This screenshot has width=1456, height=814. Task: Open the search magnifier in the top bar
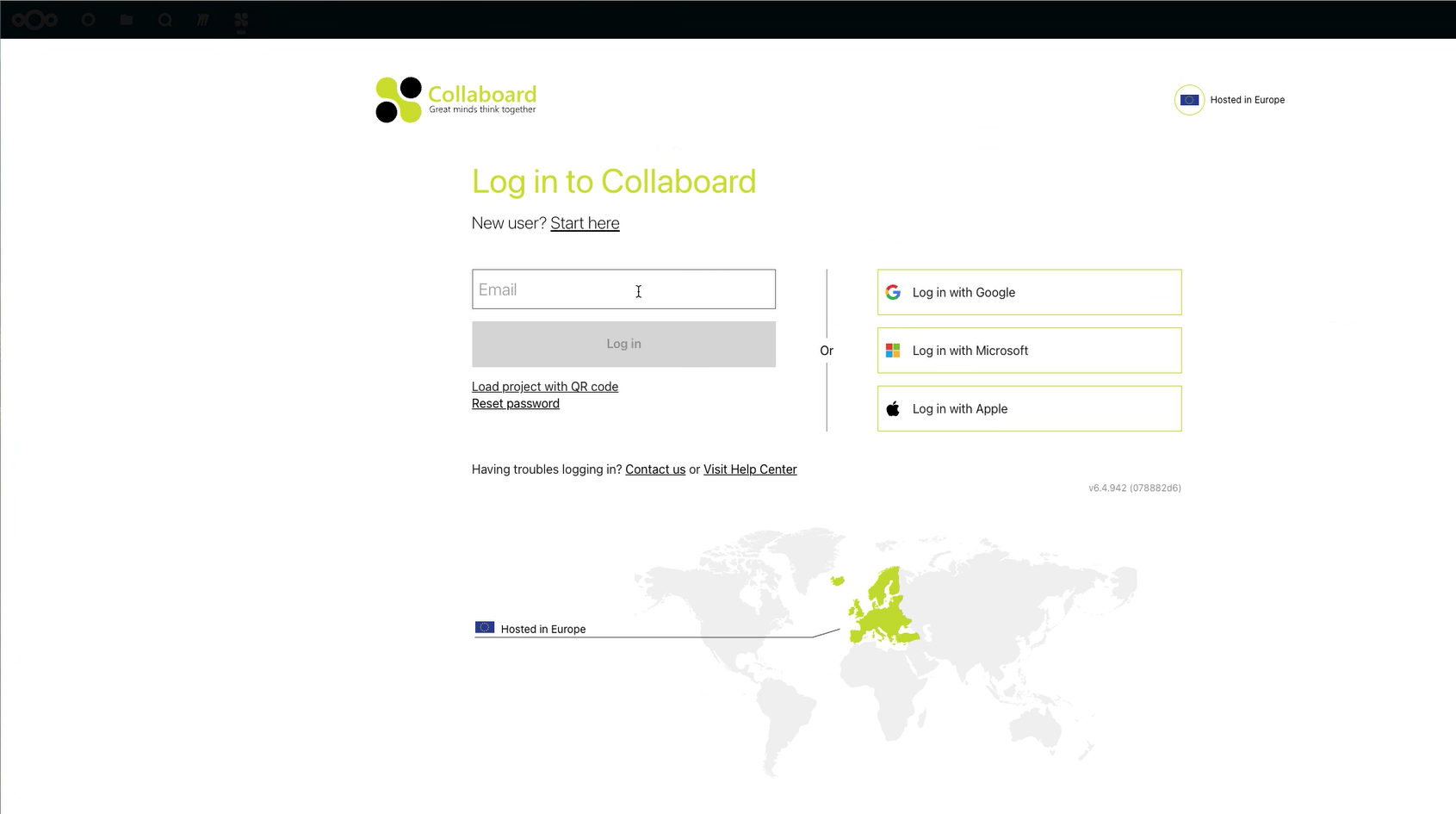tap(164, 20)
